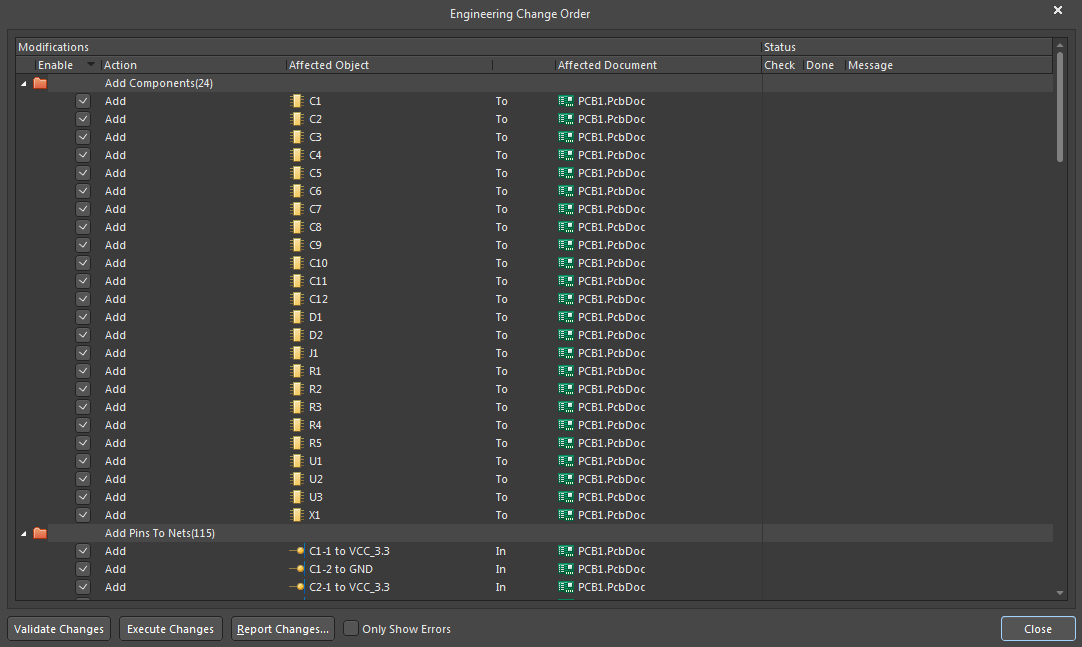Collapse the Add Pins To Nets group
Screen dimensions: 1082x647
pyautogui.click(x=24, y=533)
